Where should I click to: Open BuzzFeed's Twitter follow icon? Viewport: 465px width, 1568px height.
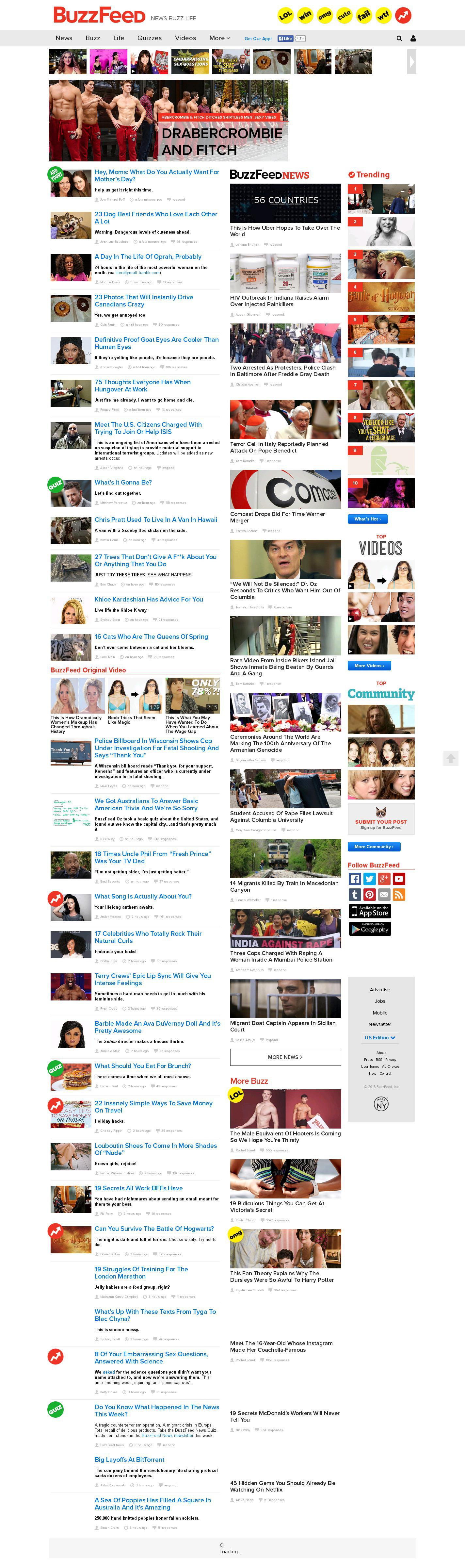coord(369,879)
